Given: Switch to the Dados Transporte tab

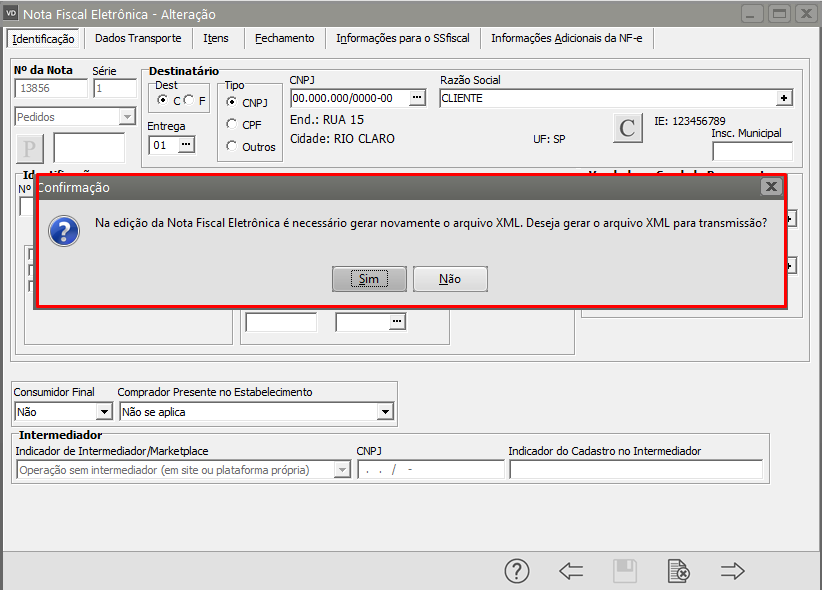Looking at the screenshot, I should pos(138,38).
